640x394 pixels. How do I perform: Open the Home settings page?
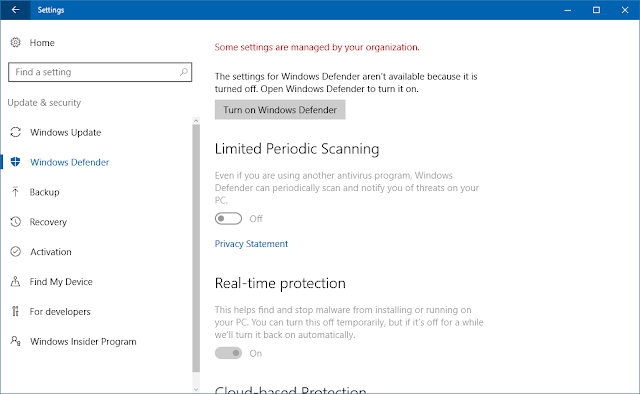click(x=42, y=42)
